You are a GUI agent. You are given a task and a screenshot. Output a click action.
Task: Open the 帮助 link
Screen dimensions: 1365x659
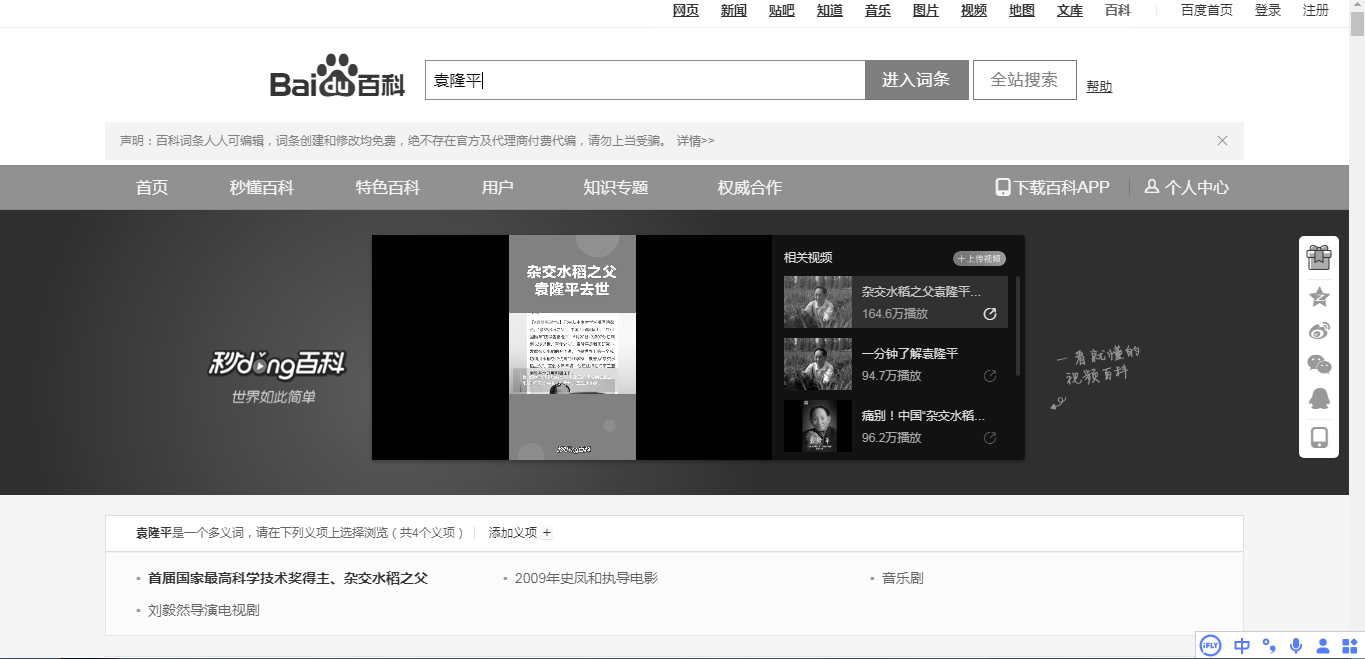[1099, 87]
